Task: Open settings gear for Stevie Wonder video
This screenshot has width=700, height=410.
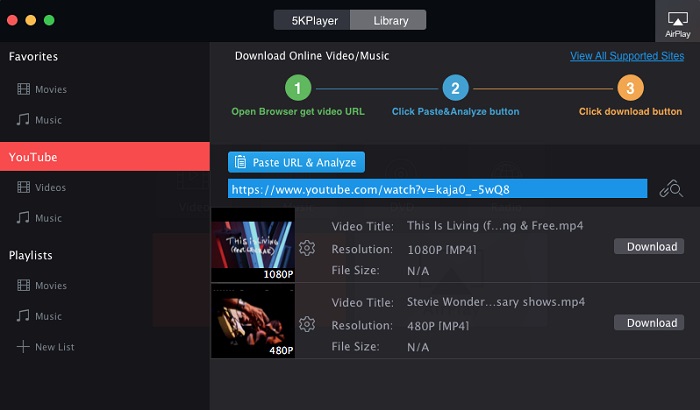Action: [x=307, y=324]
